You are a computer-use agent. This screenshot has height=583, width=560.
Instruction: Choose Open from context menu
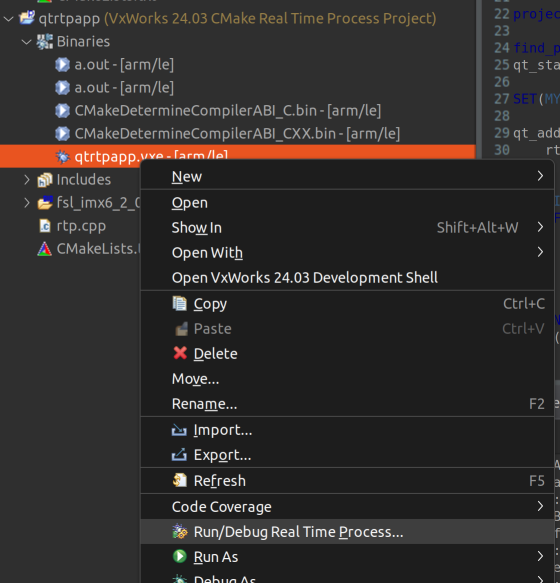click(347, 203)
